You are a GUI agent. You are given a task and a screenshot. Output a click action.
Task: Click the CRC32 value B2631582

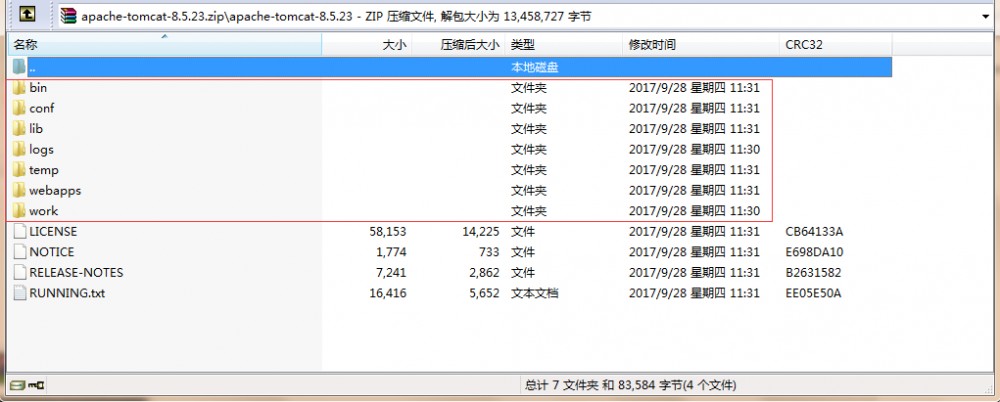coord(813,272)
